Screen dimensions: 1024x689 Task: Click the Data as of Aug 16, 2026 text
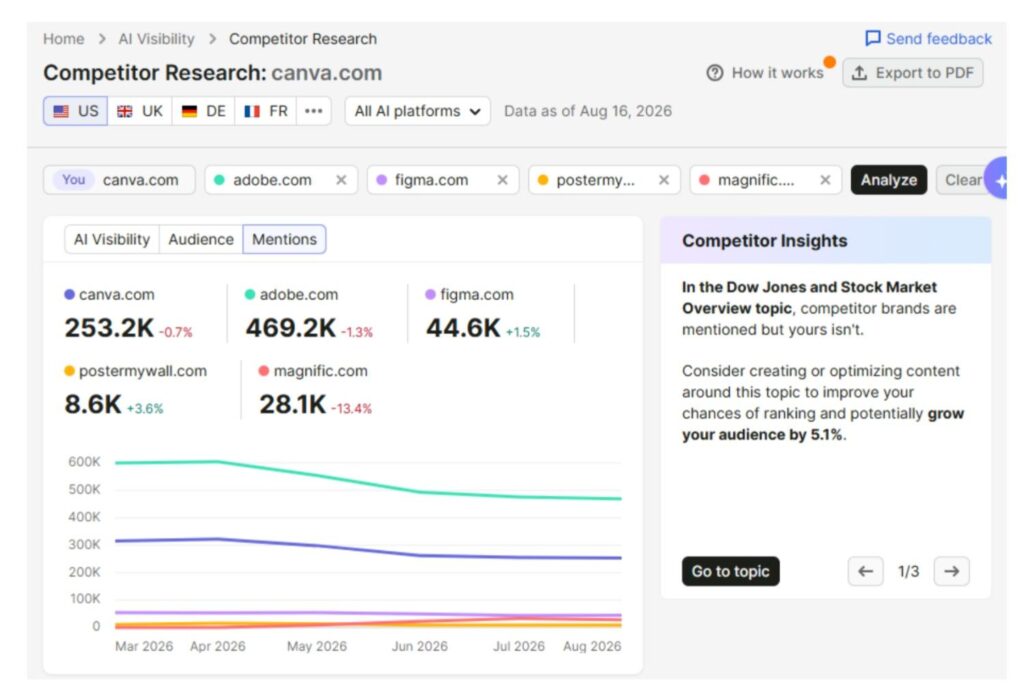click(x=588, y=111)
